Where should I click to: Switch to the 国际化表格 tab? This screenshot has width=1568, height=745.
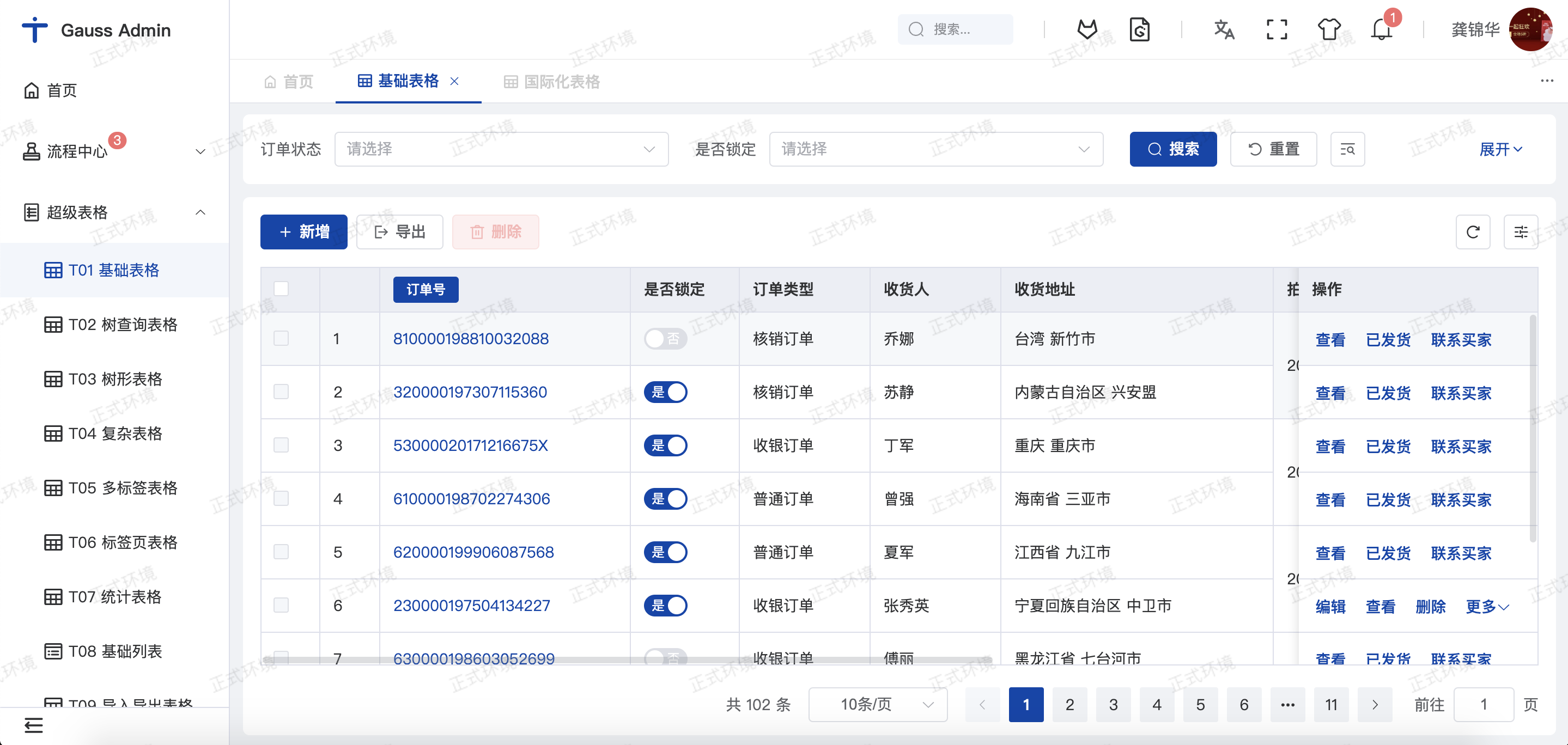pyautogui.click(x=552, y=82)
